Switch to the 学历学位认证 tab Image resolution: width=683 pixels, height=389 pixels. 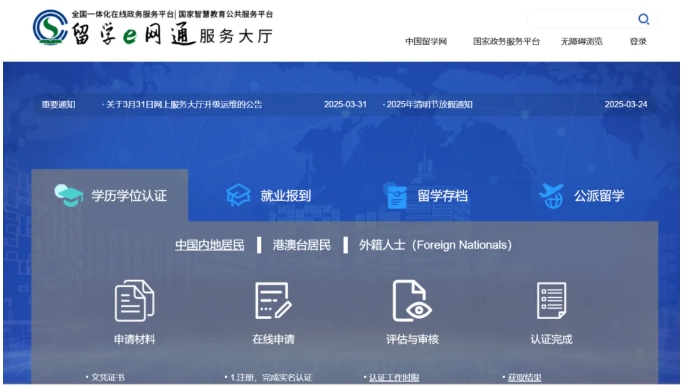[x=110, y=195]
